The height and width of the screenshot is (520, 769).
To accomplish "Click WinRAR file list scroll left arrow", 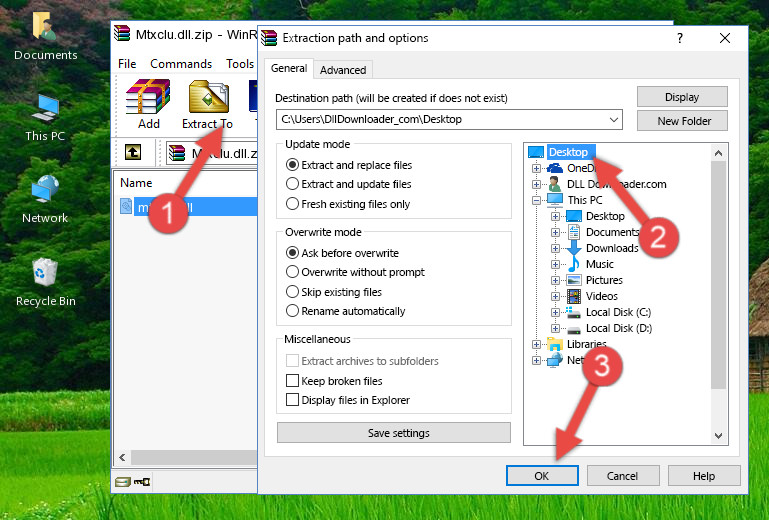I will (122, 457).
